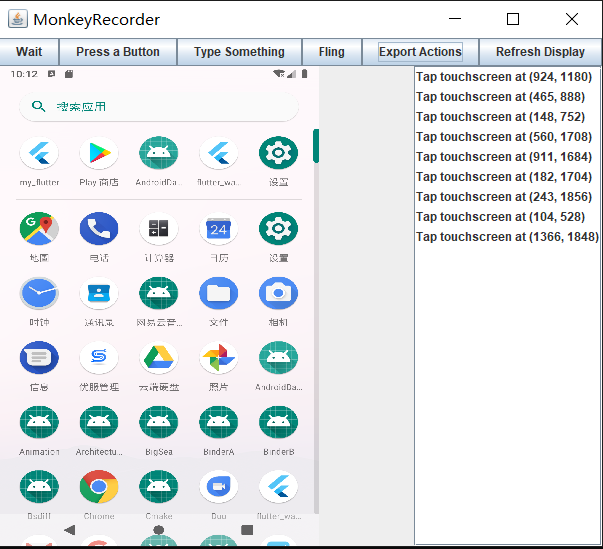The image size is (603, 549).
Task: Open the my_flutter app icon
Action: [39, 153]
